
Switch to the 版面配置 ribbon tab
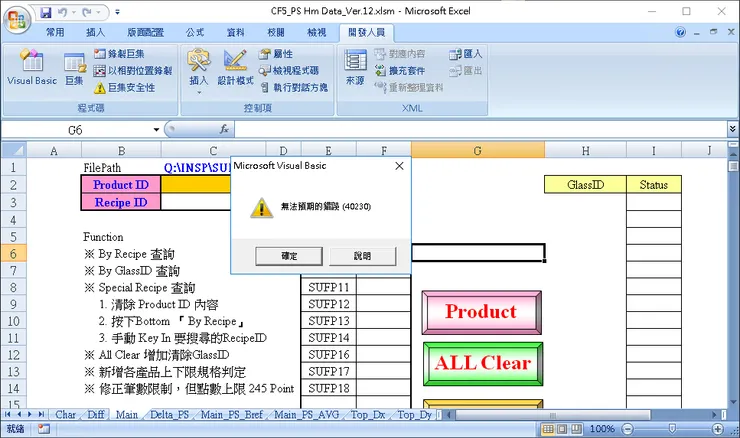pyautogui.click(x=145, y=32)
